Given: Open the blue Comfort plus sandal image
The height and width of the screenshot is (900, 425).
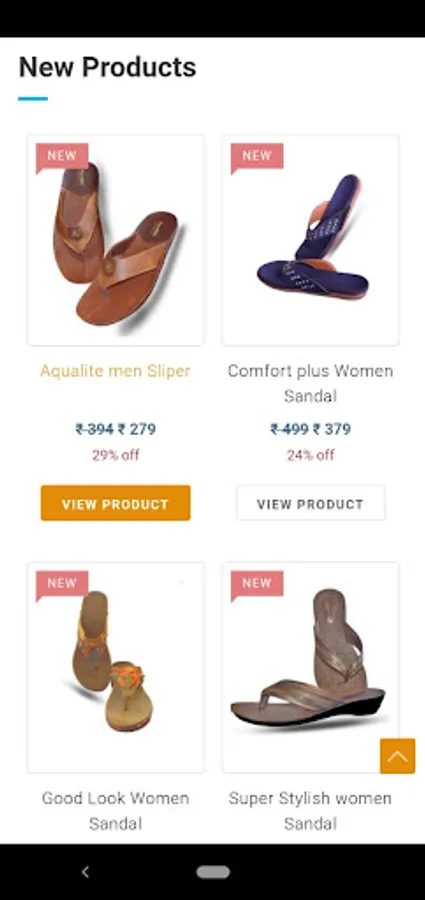Looking at the screenshot, I should point(311,240).
